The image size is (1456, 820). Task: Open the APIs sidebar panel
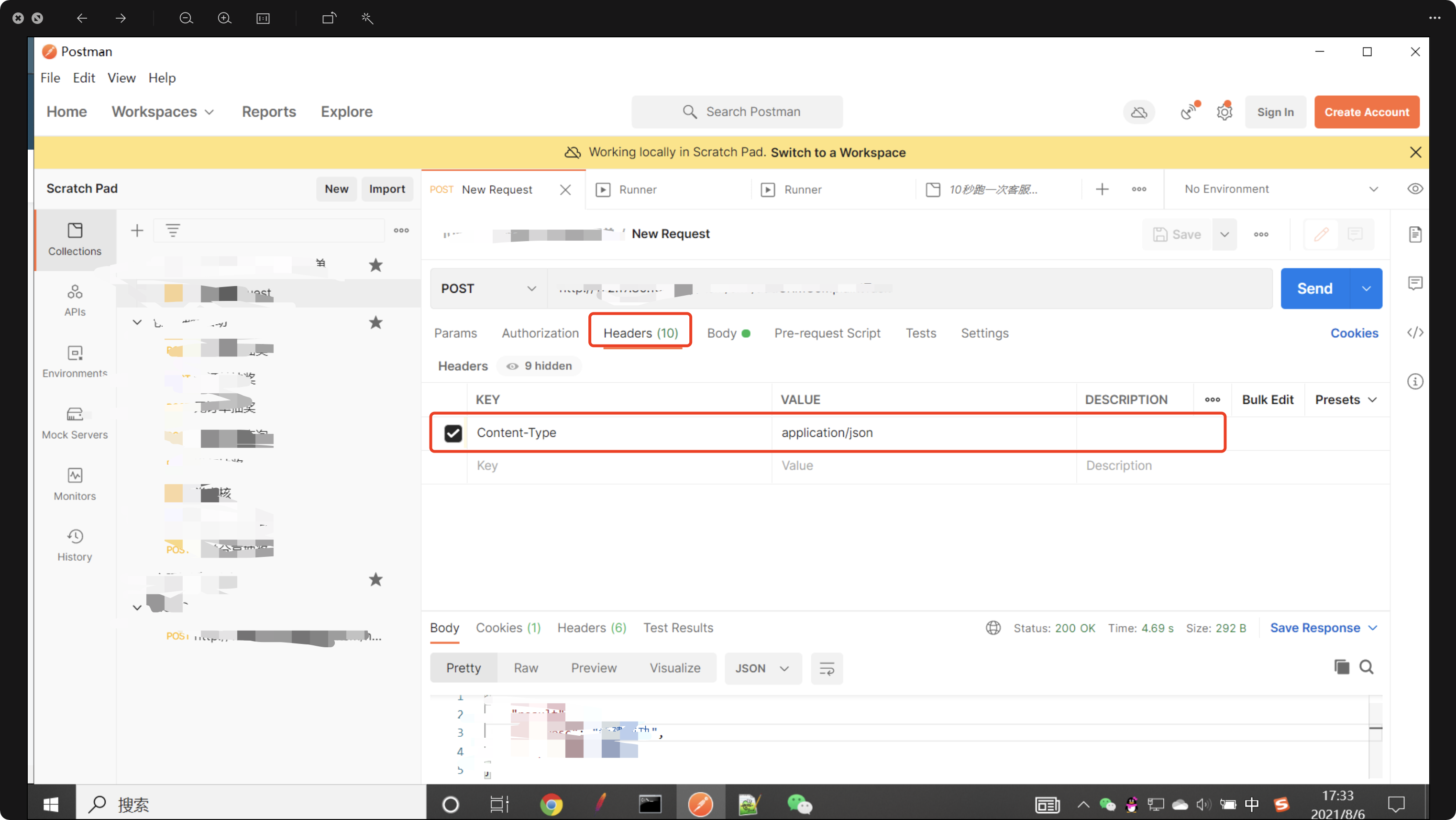tap(75, 300)
